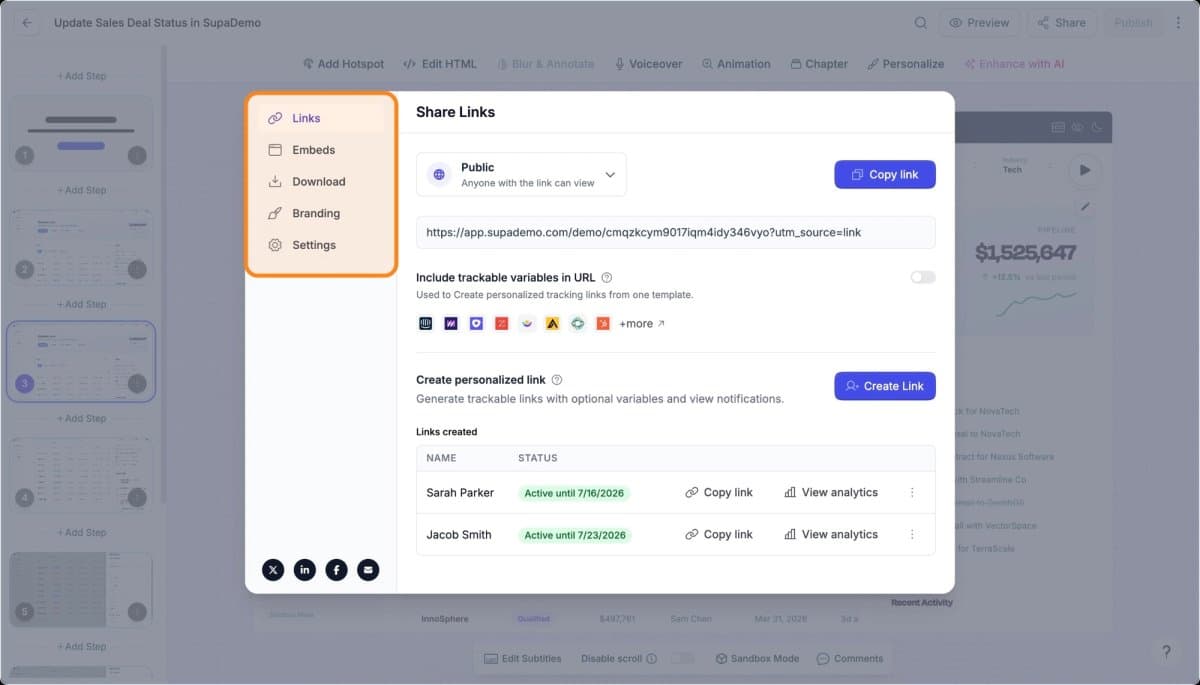This screenshot has width=1200, height=685.
Task: Click the Intercom integration icon
Action: coord(425,323)
